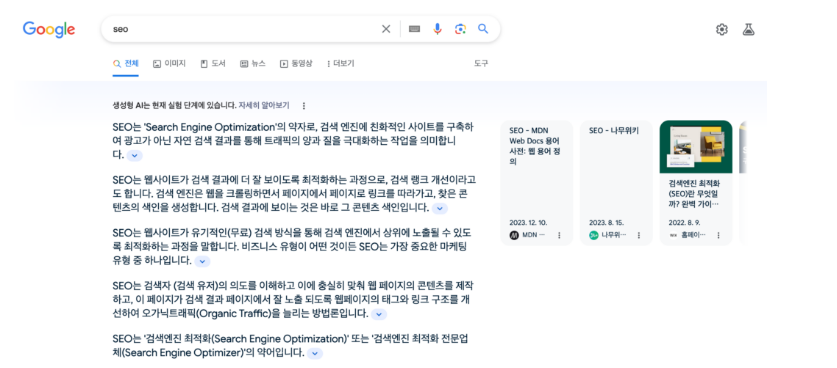Expand the paragraph ending 마케팅 유형 중 하나입니다

pos(202,261)
